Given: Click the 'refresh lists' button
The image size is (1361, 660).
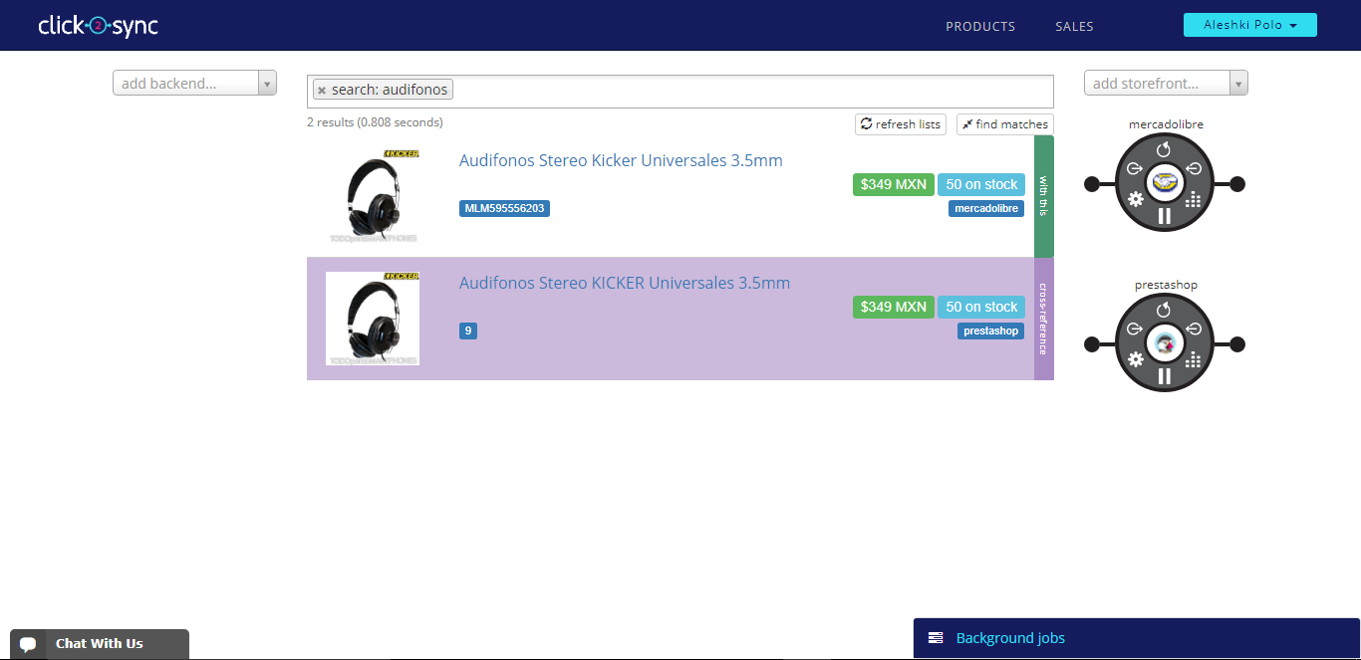Looking at the screenshot, I should [901, 124].
